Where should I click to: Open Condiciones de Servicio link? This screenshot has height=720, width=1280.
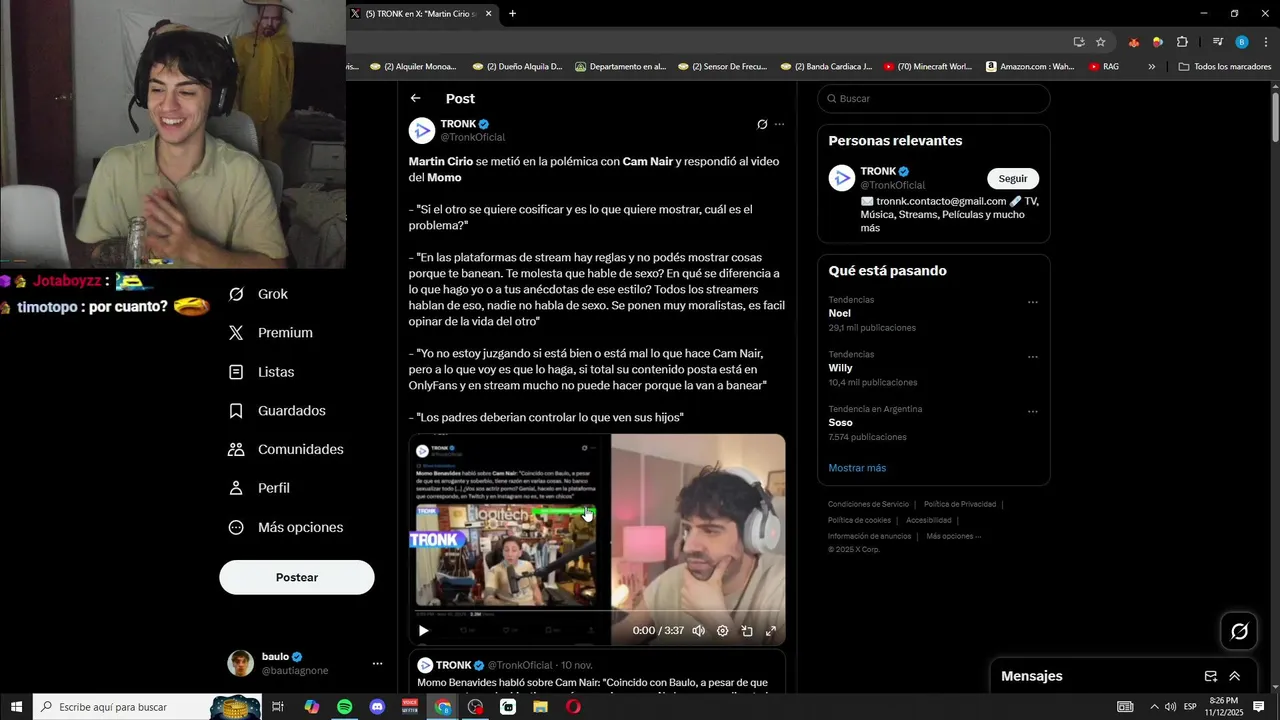pos(868,504)
